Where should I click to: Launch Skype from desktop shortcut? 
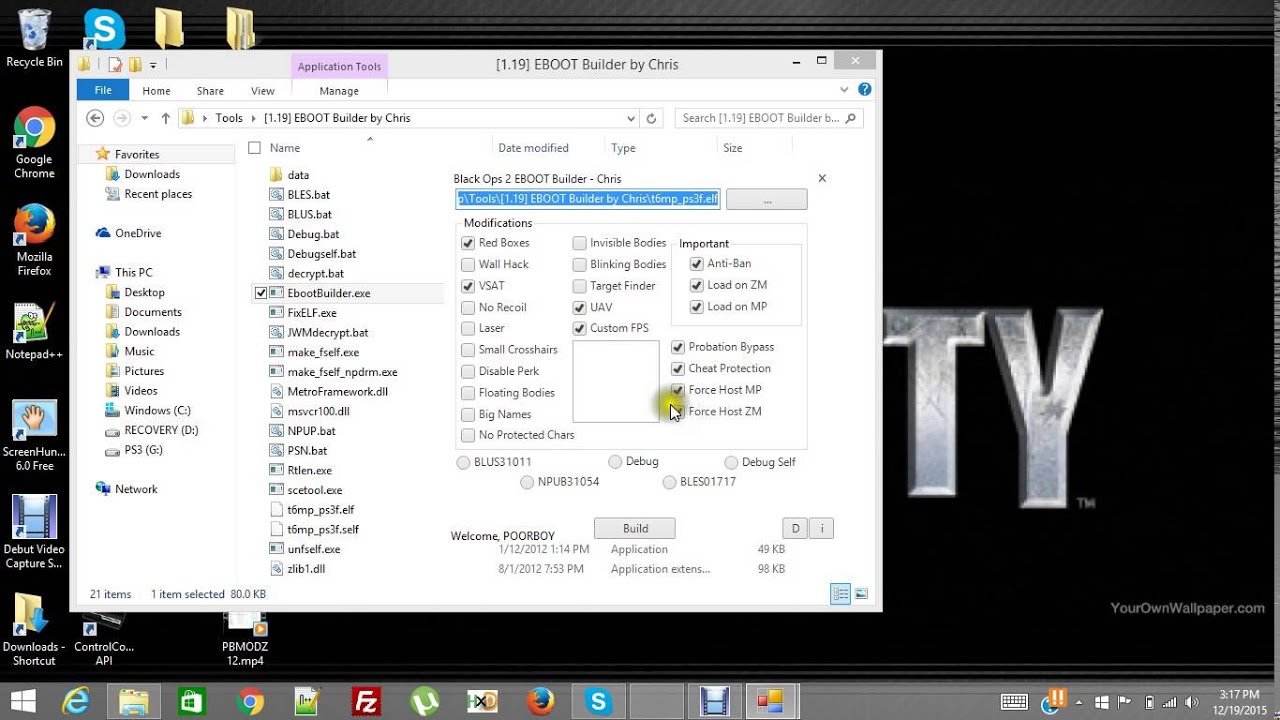(104, 28)
